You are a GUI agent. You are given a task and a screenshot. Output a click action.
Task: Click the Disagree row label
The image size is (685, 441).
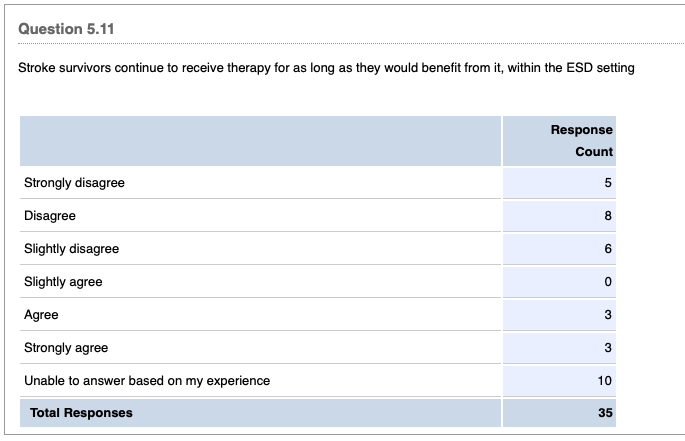point(50,216)
